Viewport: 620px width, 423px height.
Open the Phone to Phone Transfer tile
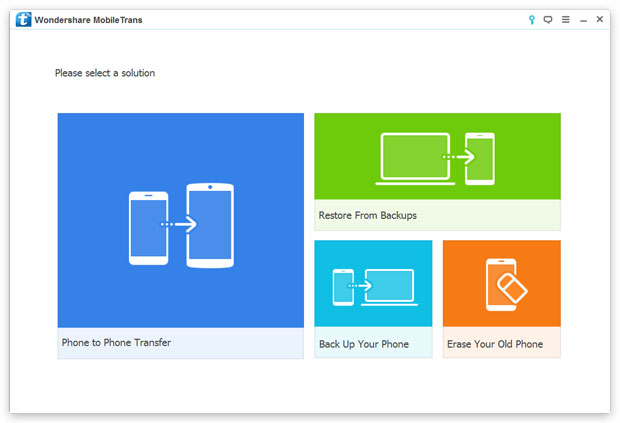[181, 236]
